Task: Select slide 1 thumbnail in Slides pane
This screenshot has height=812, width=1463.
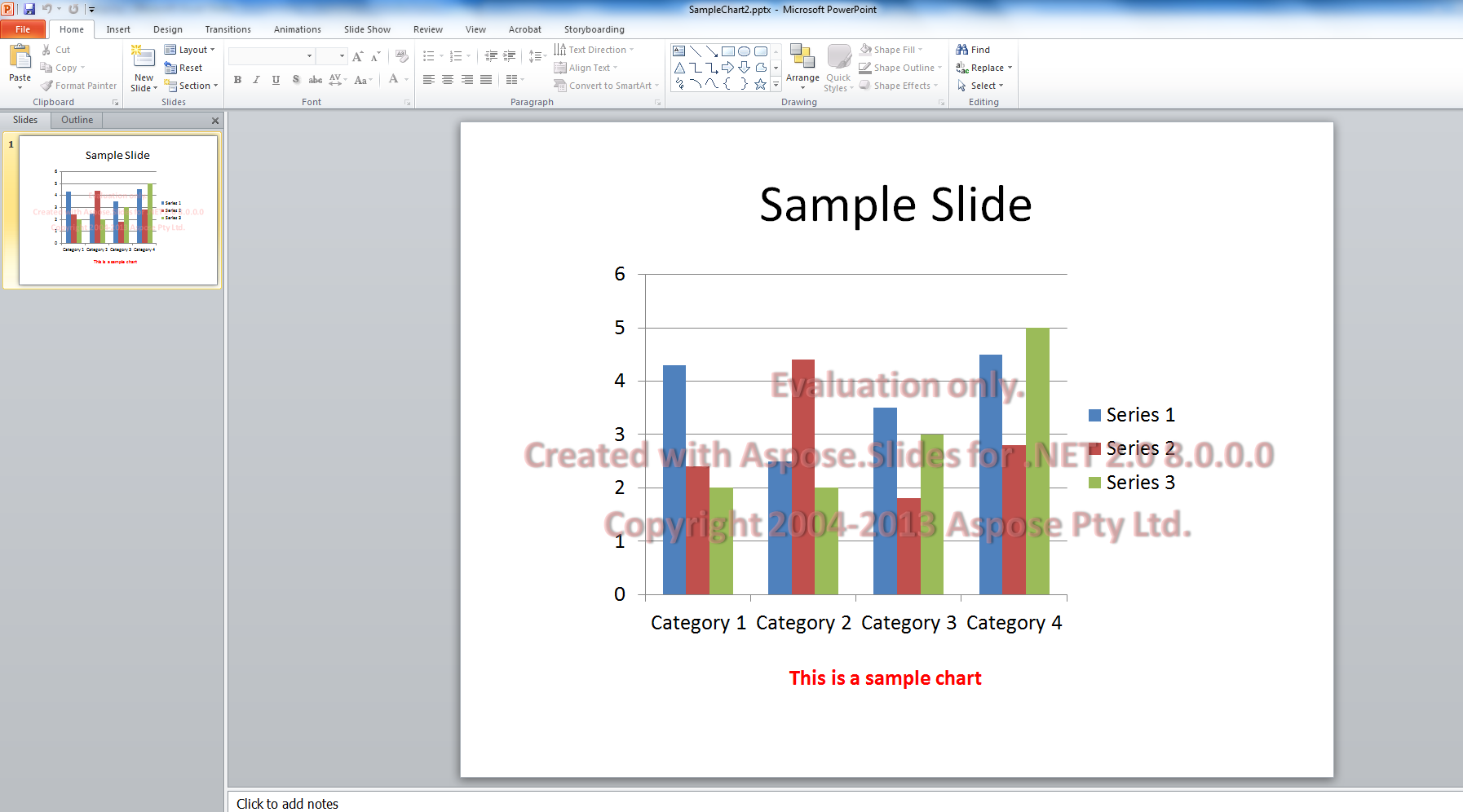Action: [117, 210]
